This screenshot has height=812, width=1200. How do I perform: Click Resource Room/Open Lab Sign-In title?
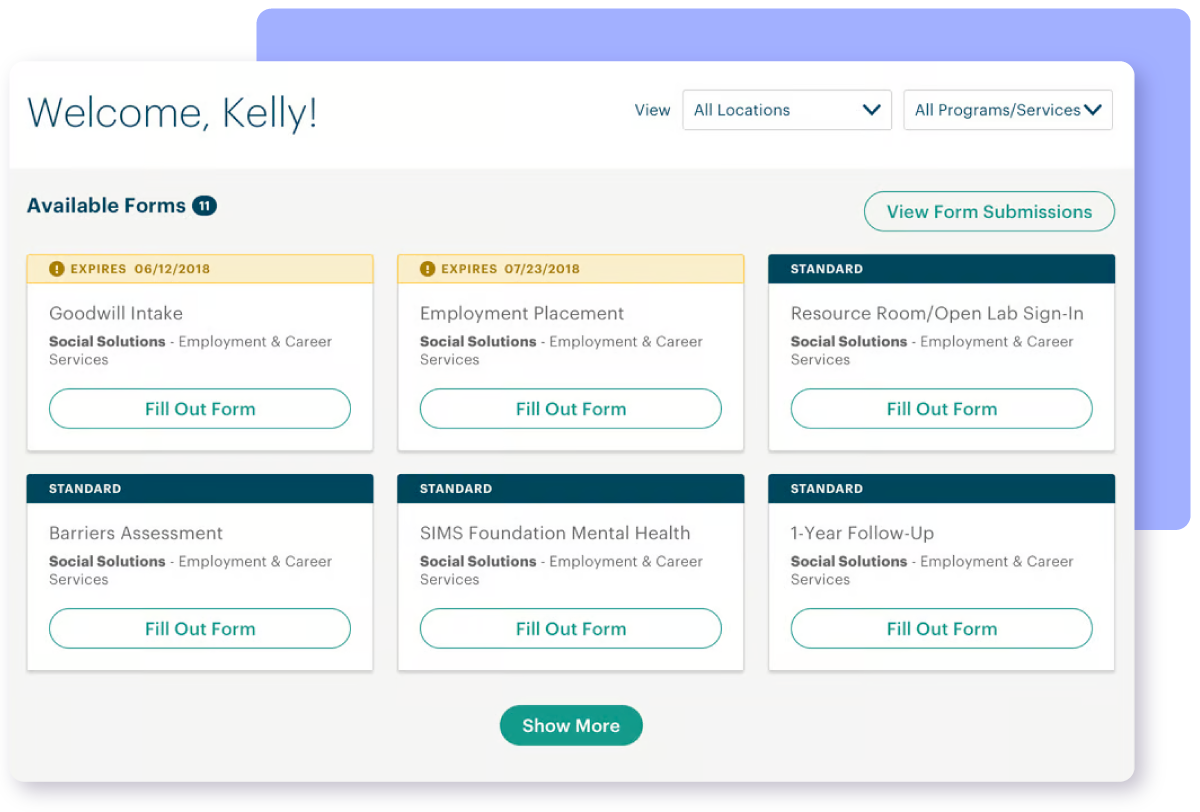937,313
